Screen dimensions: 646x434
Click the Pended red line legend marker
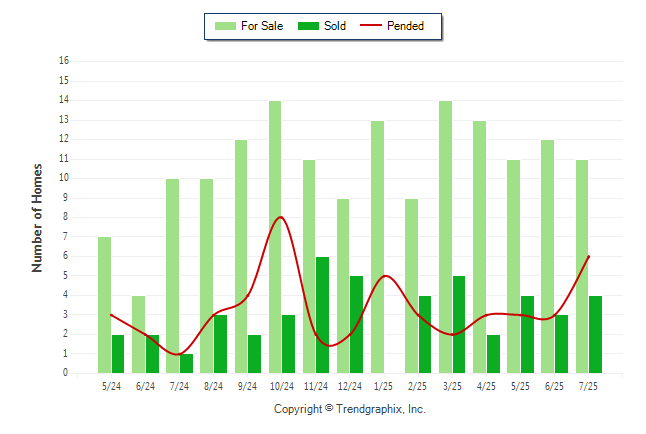tap(371, 26)
